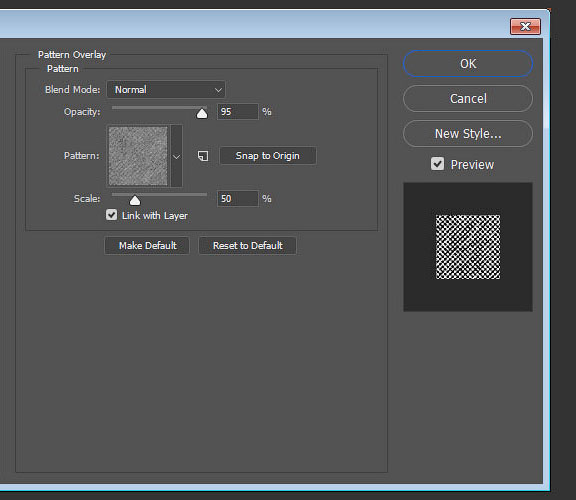
Task: Click the Opacity slider track
Action: pyautogui.click(x=159, y=108)
